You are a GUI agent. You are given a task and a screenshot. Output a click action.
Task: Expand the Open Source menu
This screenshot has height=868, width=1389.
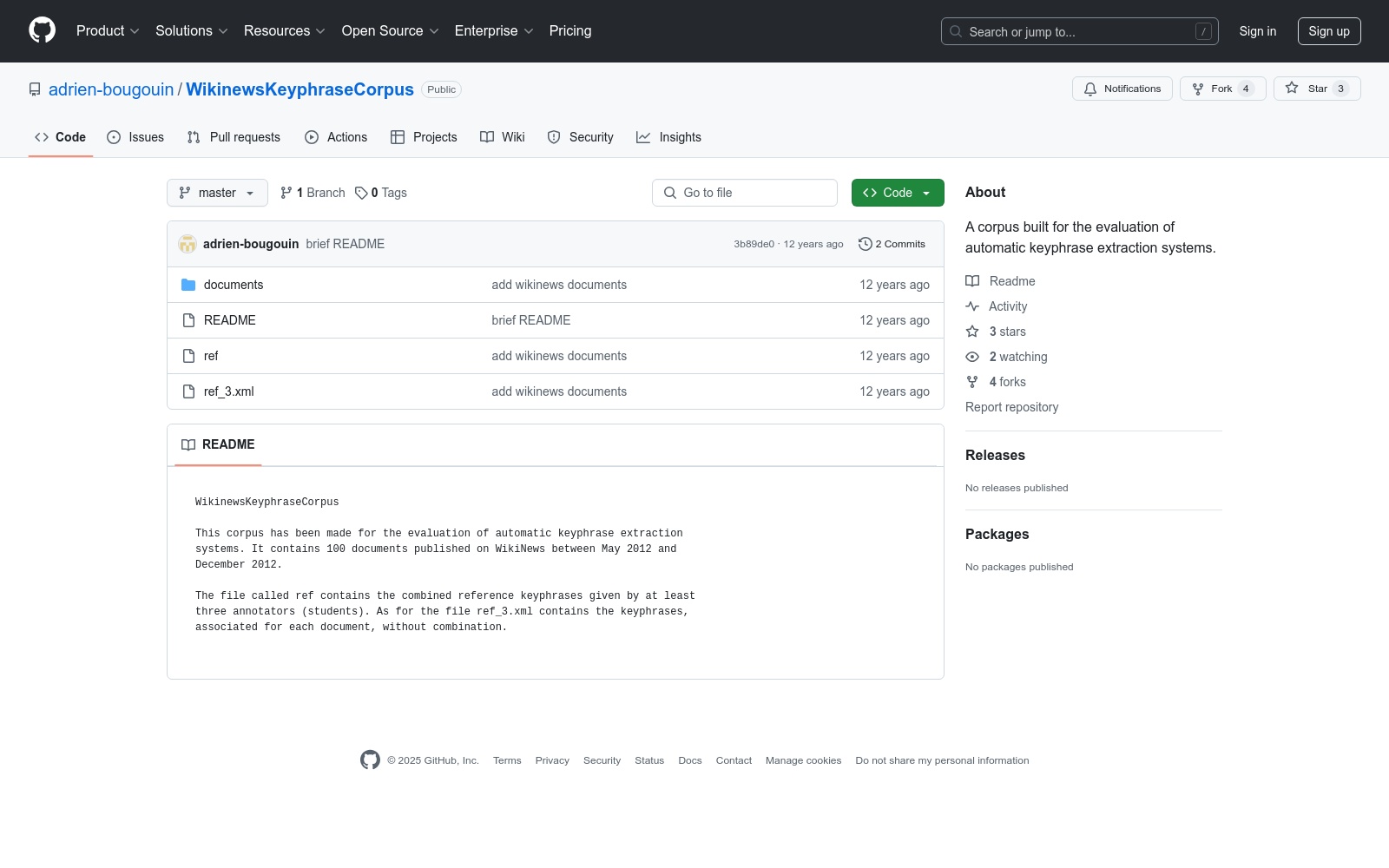391,31
